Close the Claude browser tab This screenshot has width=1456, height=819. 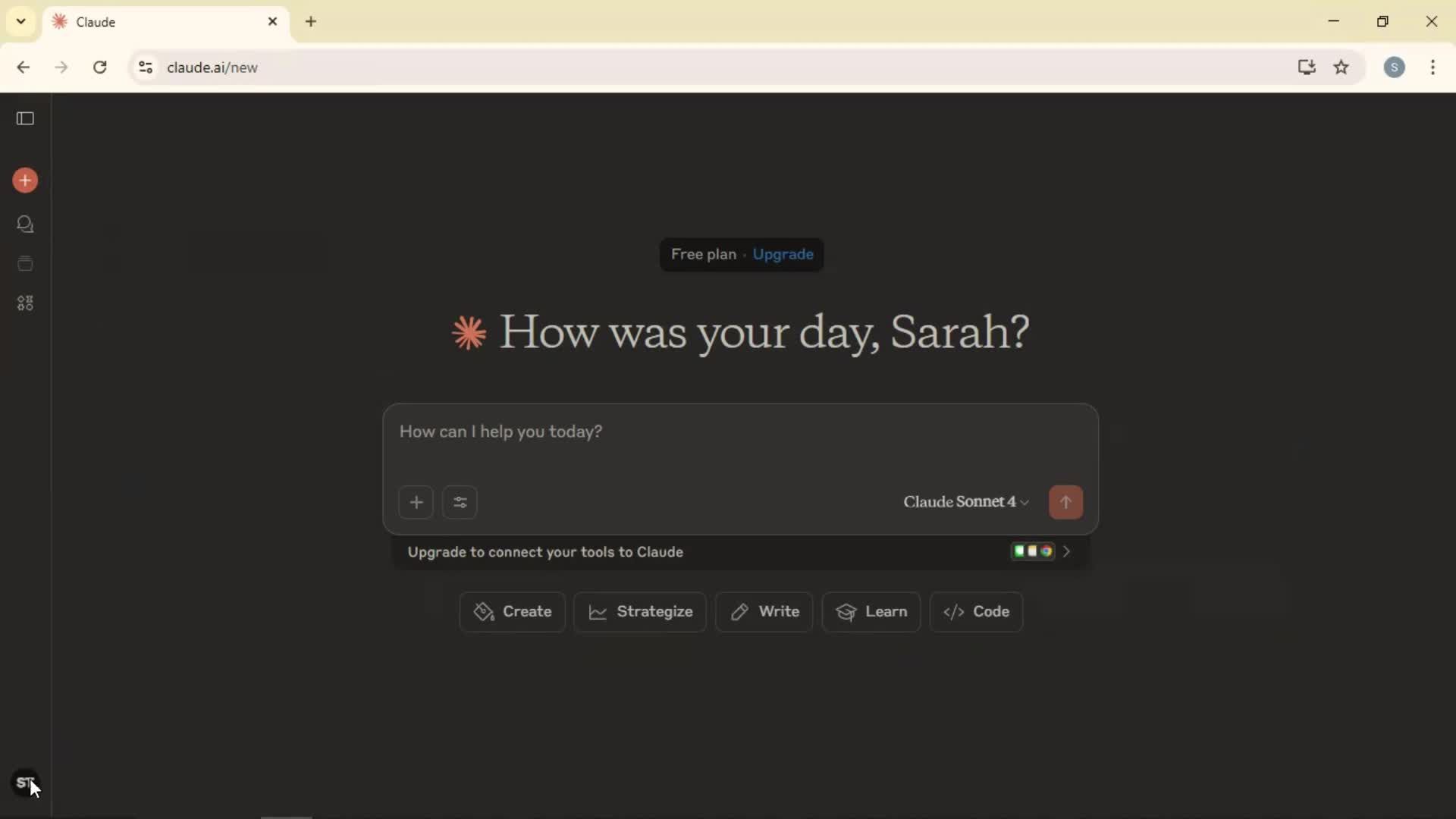point(272,21)
